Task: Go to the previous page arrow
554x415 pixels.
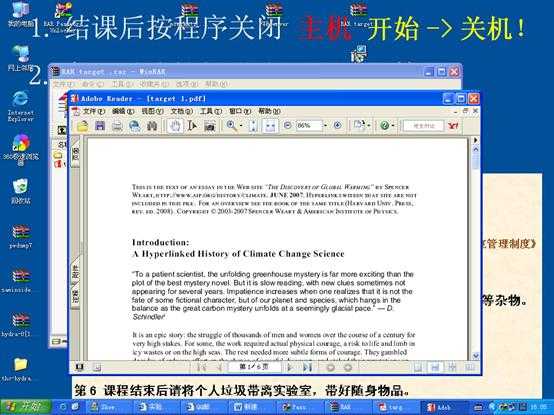Action: (x=219, y=368)
